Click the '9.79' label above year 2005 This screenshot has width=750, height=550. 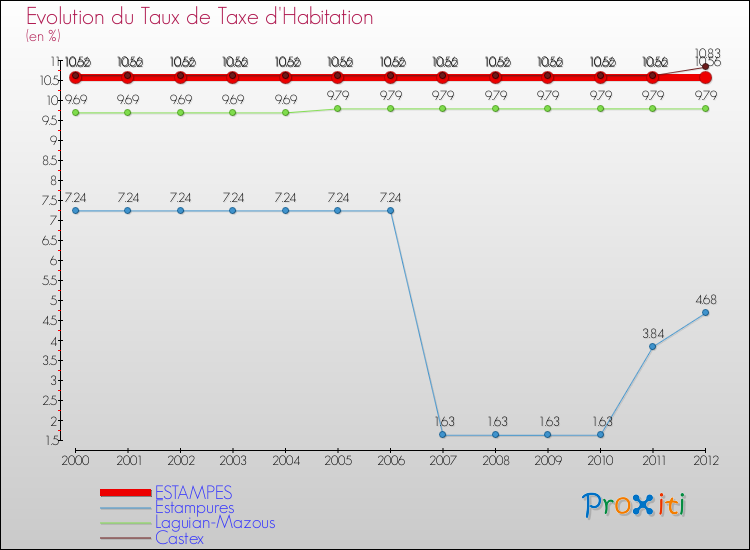[x=338, y=96]
